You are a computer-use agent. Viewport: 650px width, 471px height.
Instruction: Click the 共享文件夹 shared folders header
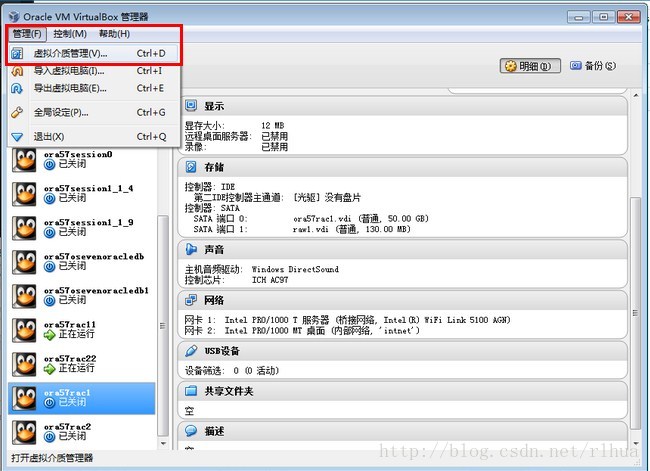click(x=402, y=391)
